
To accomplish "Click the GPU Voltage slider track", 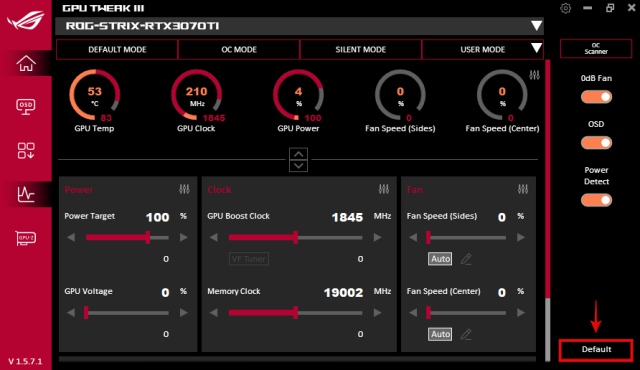I will click(127, 313).
